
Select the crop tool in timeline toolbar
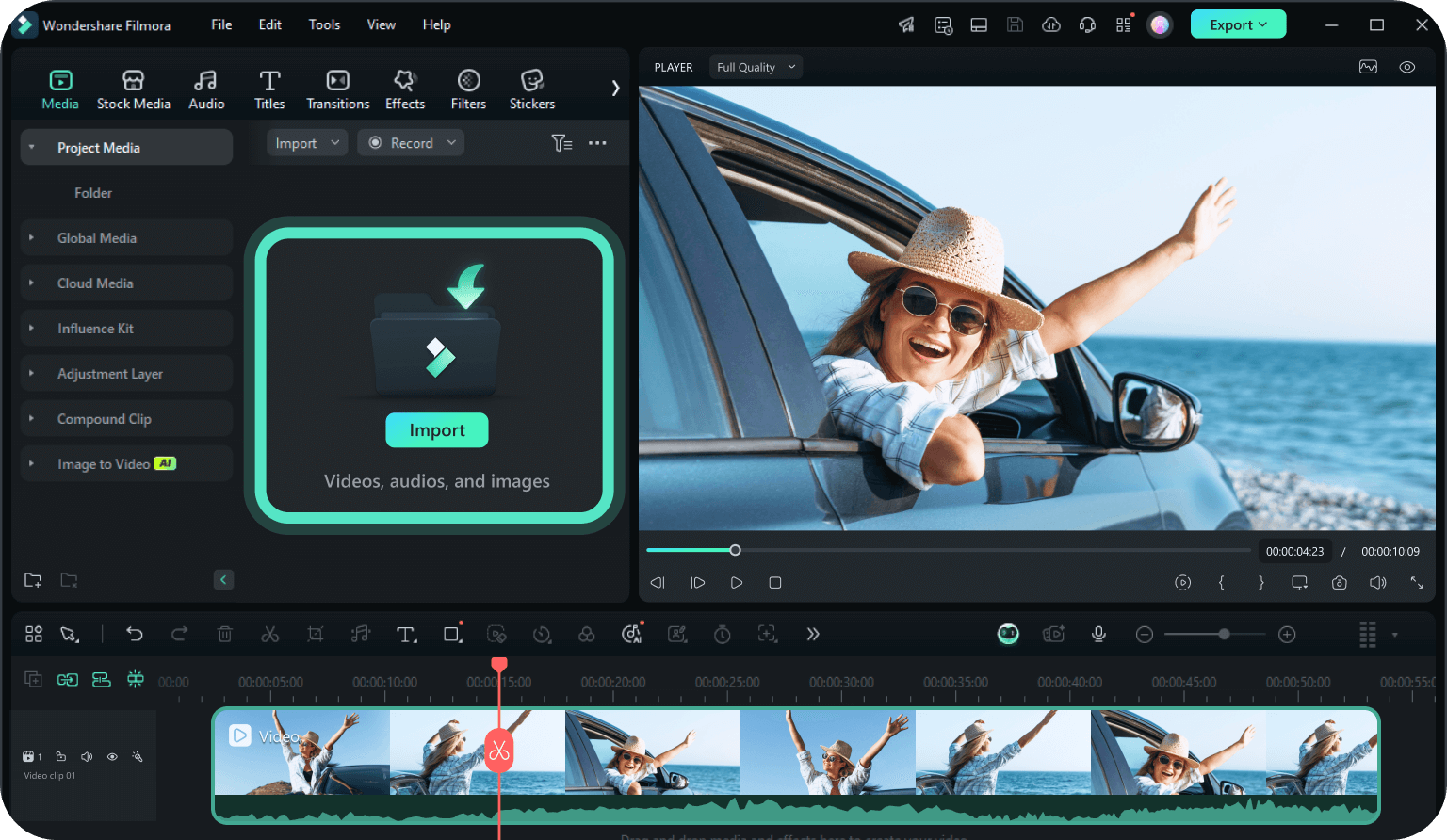(316, 635)
